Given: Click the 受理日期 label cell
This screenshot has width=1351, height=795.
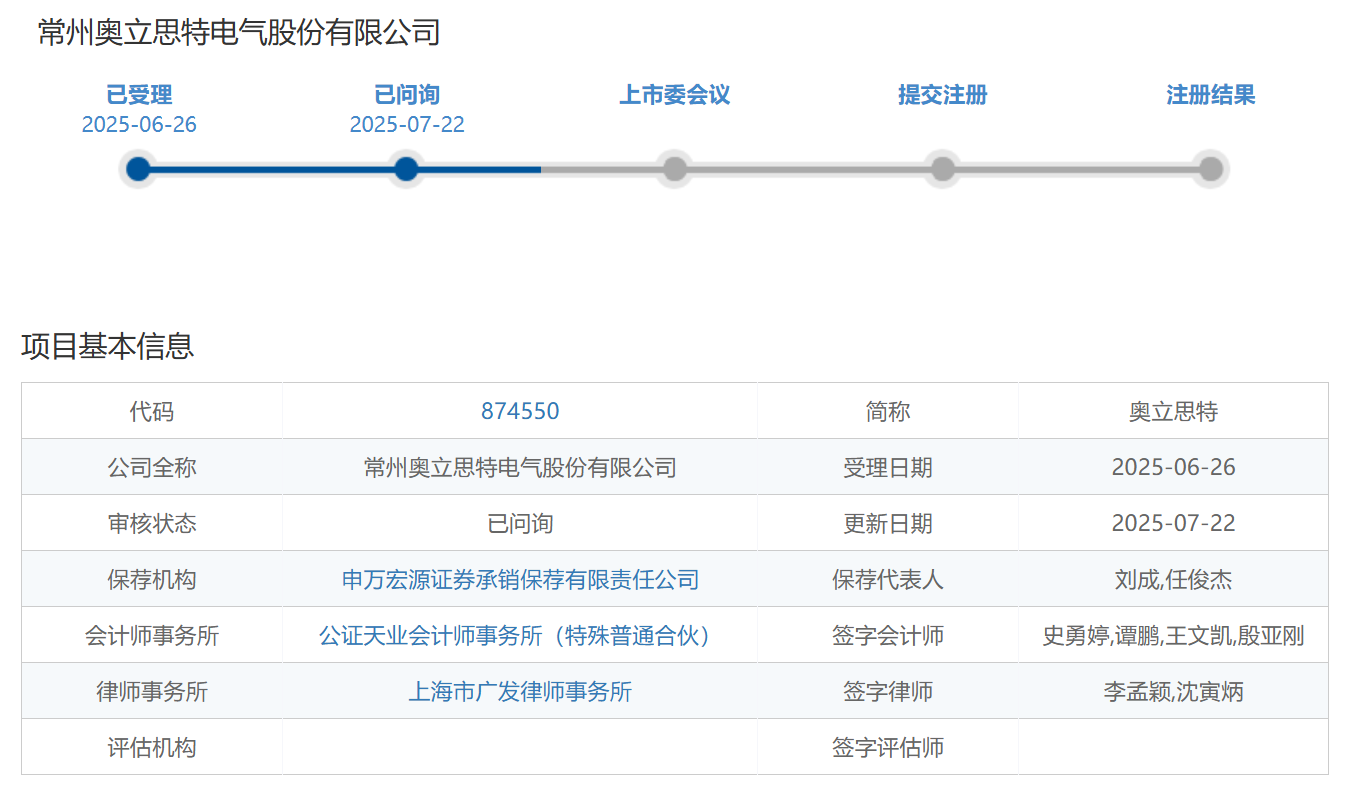Looking at the screenshot, I should [x=888, y=467].
